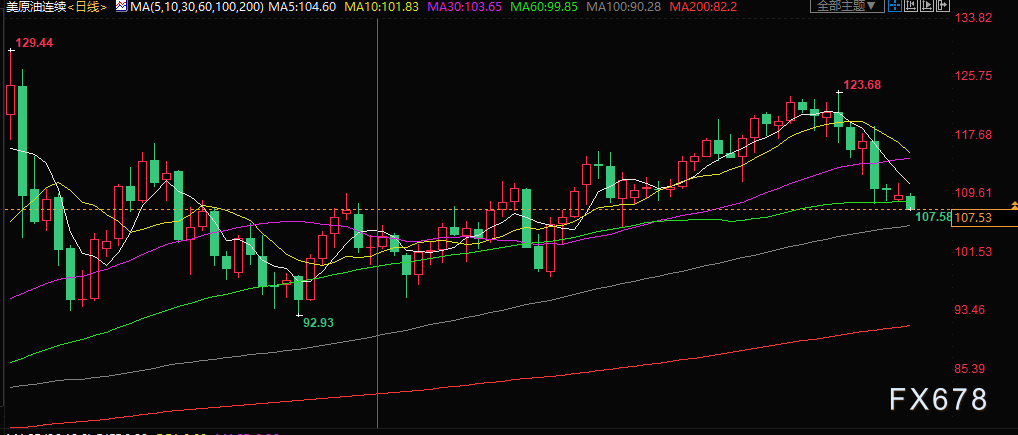Click the 107.53 current price box
The image size is (1018, 435).
click(x=984, y=218)
